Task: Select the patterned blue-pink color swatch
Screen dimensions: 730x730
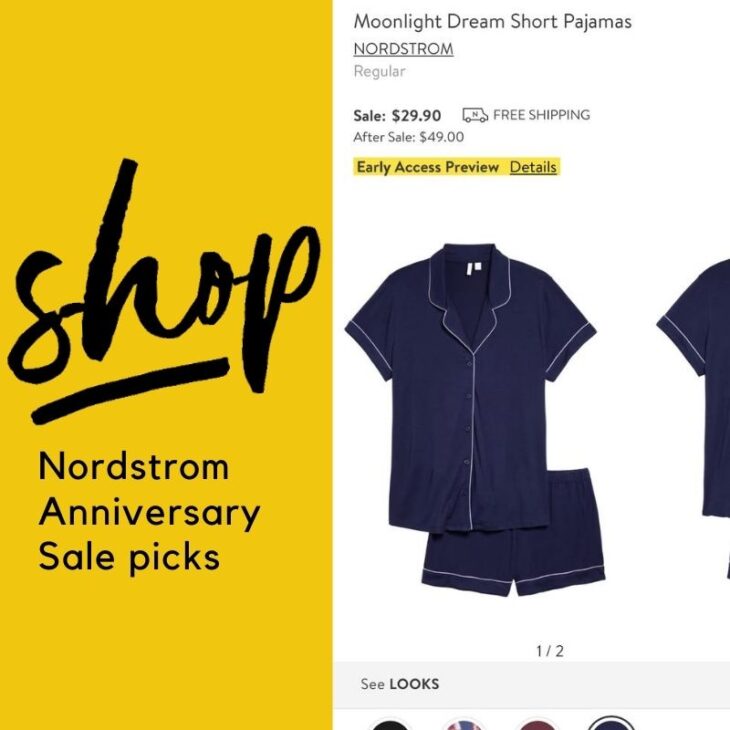Action: 463,724
